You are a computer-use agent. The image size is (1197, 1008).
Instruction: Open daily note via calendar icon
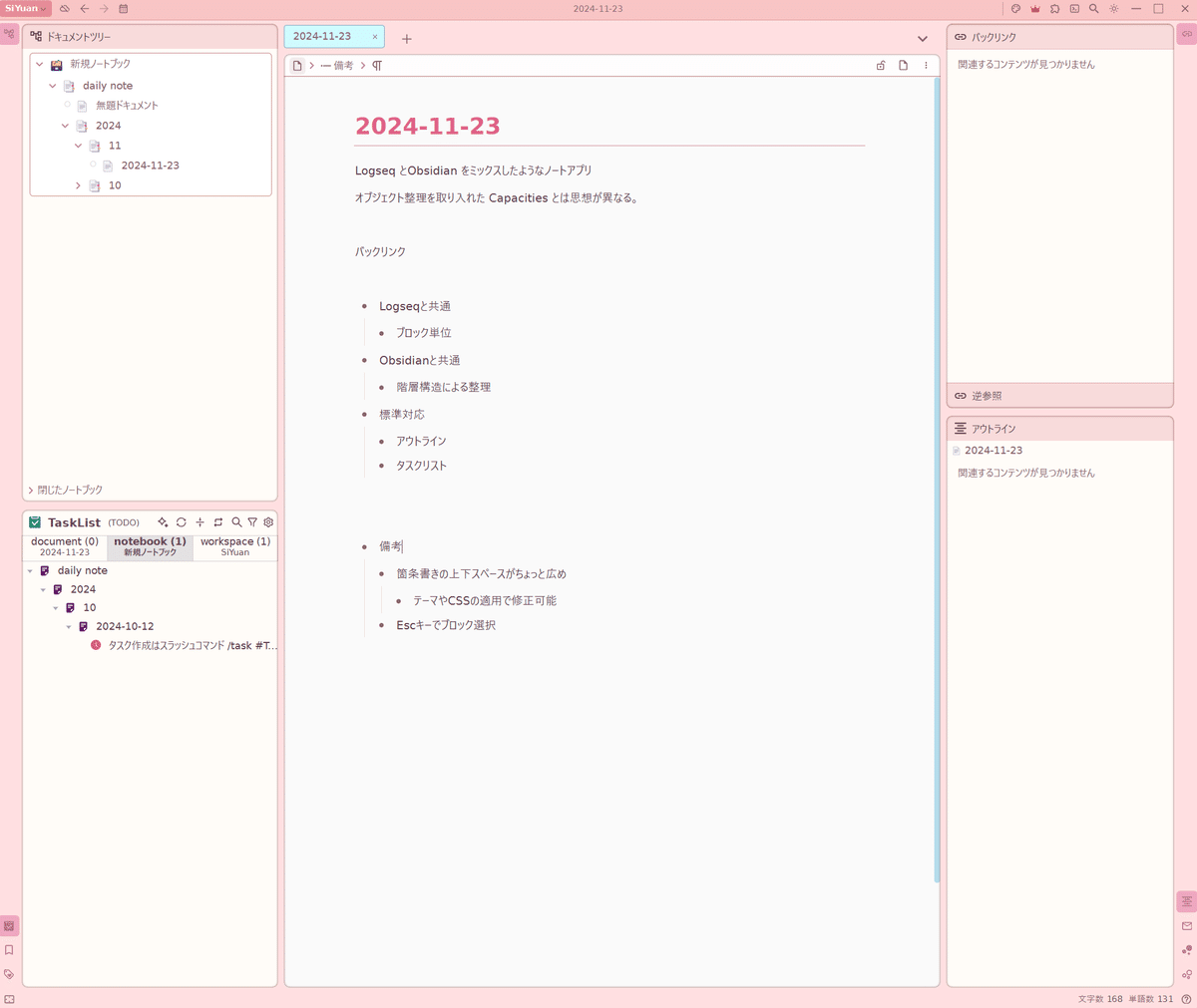click(x=124, y=9)
